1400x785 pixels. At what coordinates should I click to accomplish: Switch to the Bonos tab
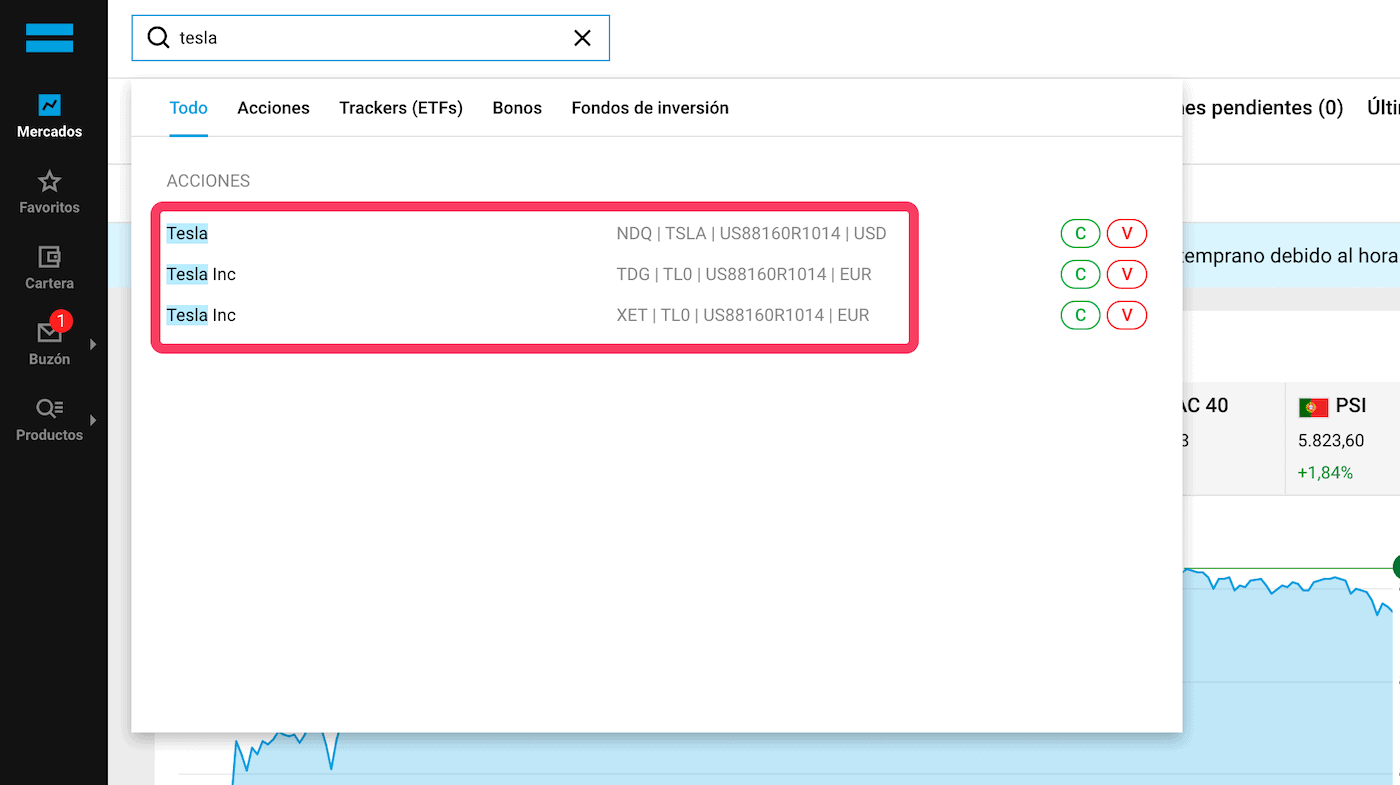517,108
